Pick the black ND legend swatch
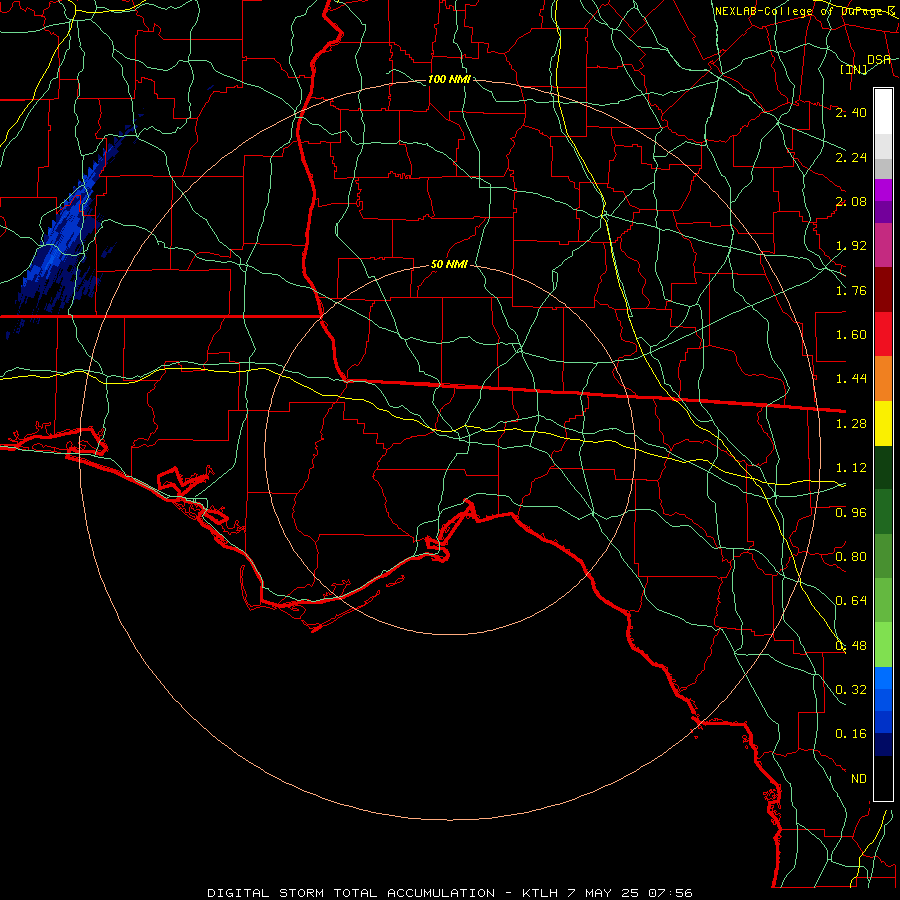900x900 pixels. pyautogui.click(x=883, y=778)
